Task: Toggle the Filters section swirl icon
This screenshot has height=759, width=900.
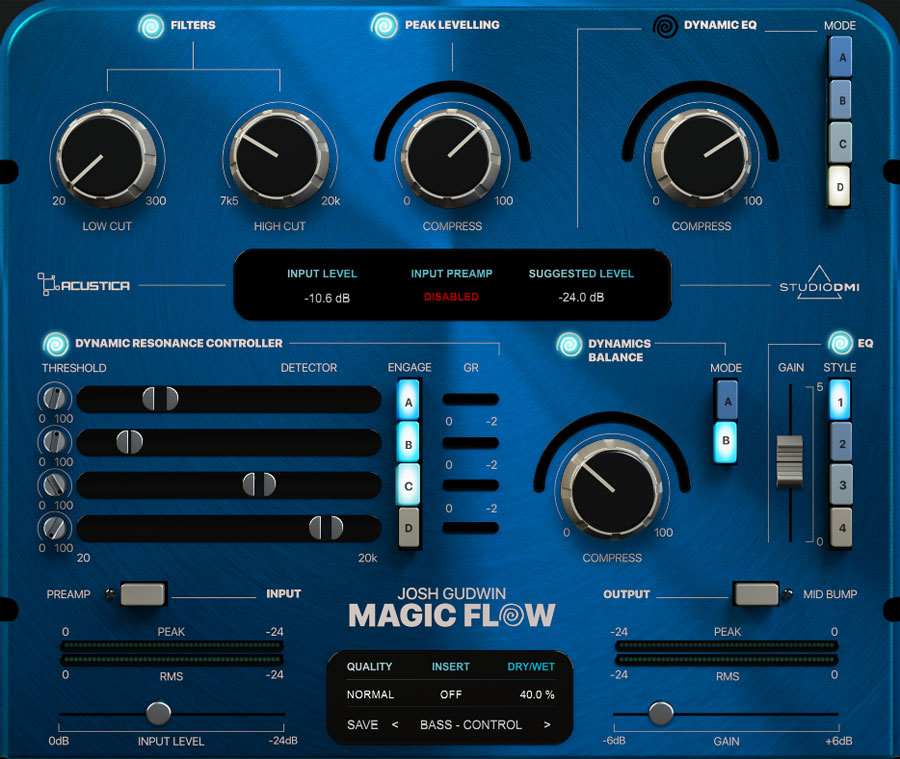Action: pos(152,26)
